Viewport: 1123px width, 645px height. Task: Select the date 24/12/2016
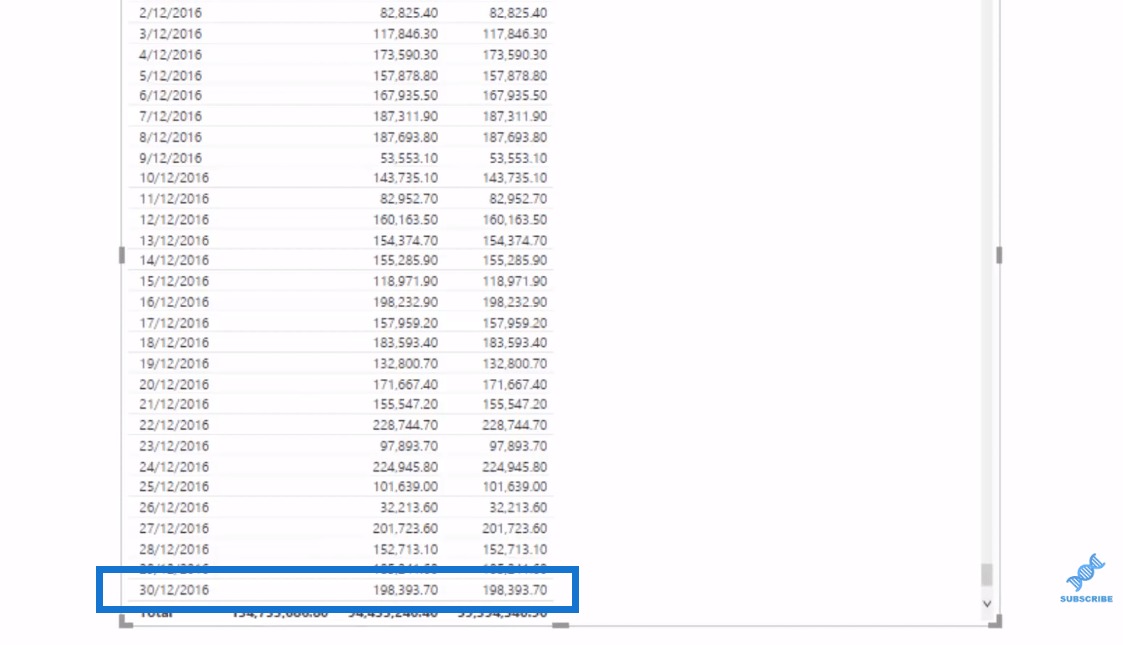pos(174,466)
